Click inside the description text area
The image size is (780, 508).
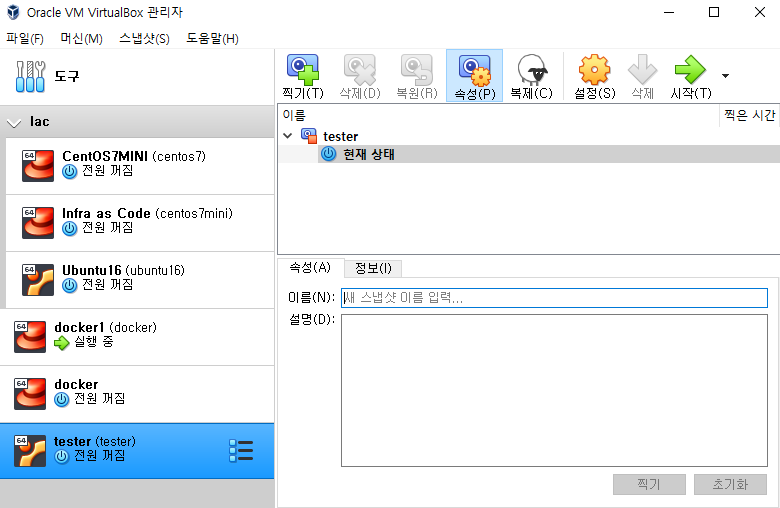click(554, 390)
